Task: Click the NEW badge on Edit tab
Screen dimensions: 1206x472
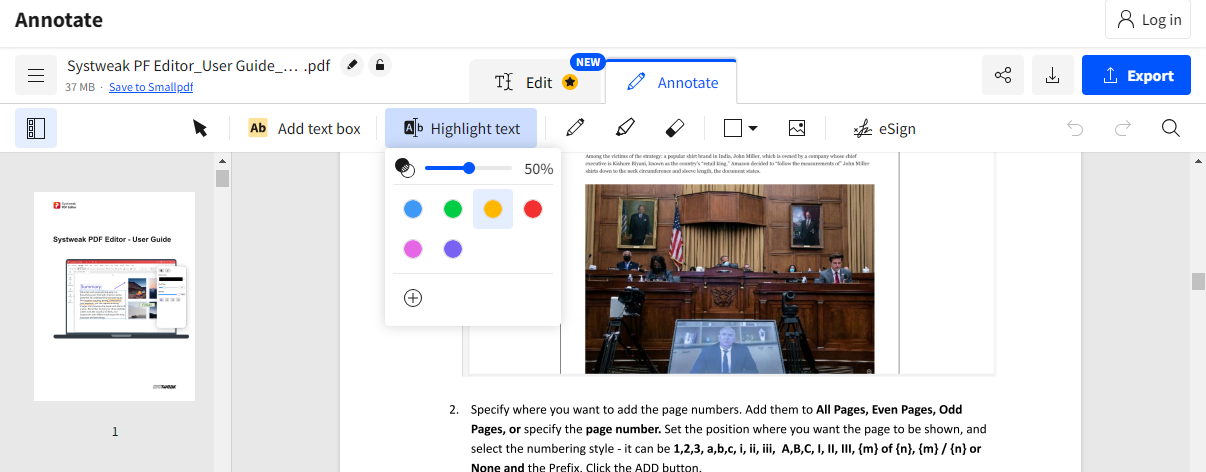Action: (x=588, y=62)
